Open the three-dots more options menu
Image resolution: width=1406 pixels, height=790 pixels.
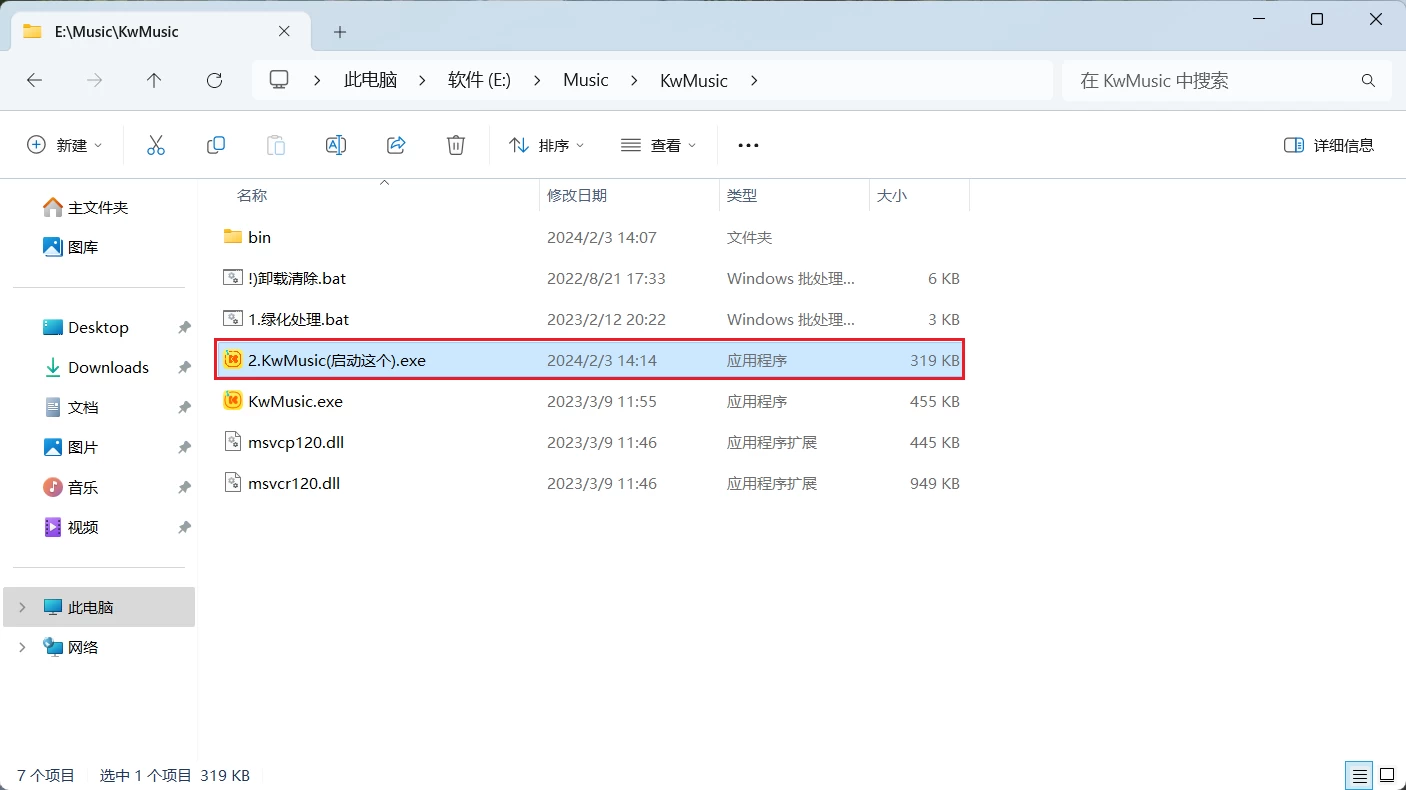click(x=748, y=145)
